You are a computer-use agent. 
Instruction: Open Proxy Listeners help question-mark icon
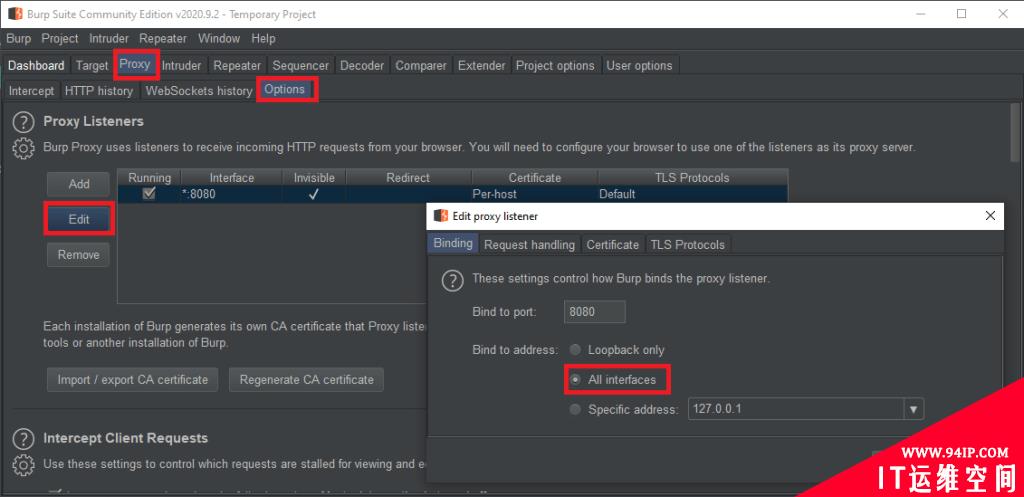[23, 122]
